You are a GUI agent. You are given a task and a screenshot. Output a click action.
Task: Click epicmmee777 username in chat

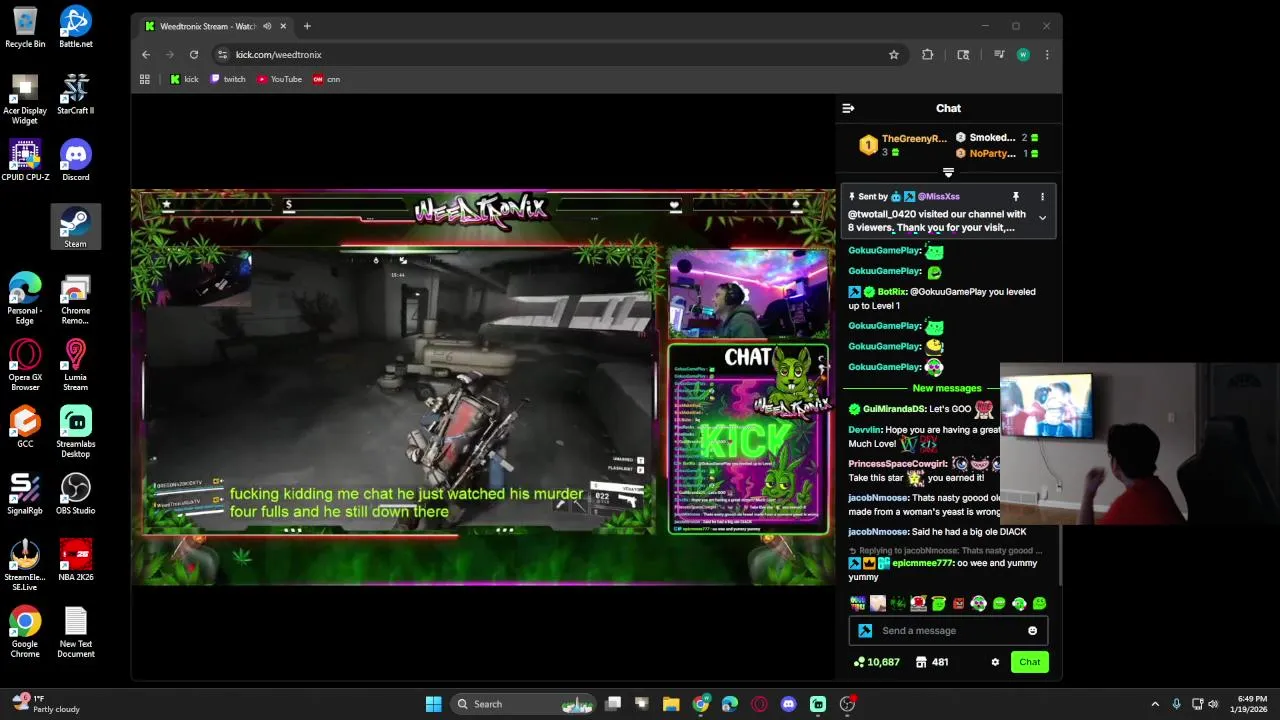pyautogui.click(x=922, y=563)
